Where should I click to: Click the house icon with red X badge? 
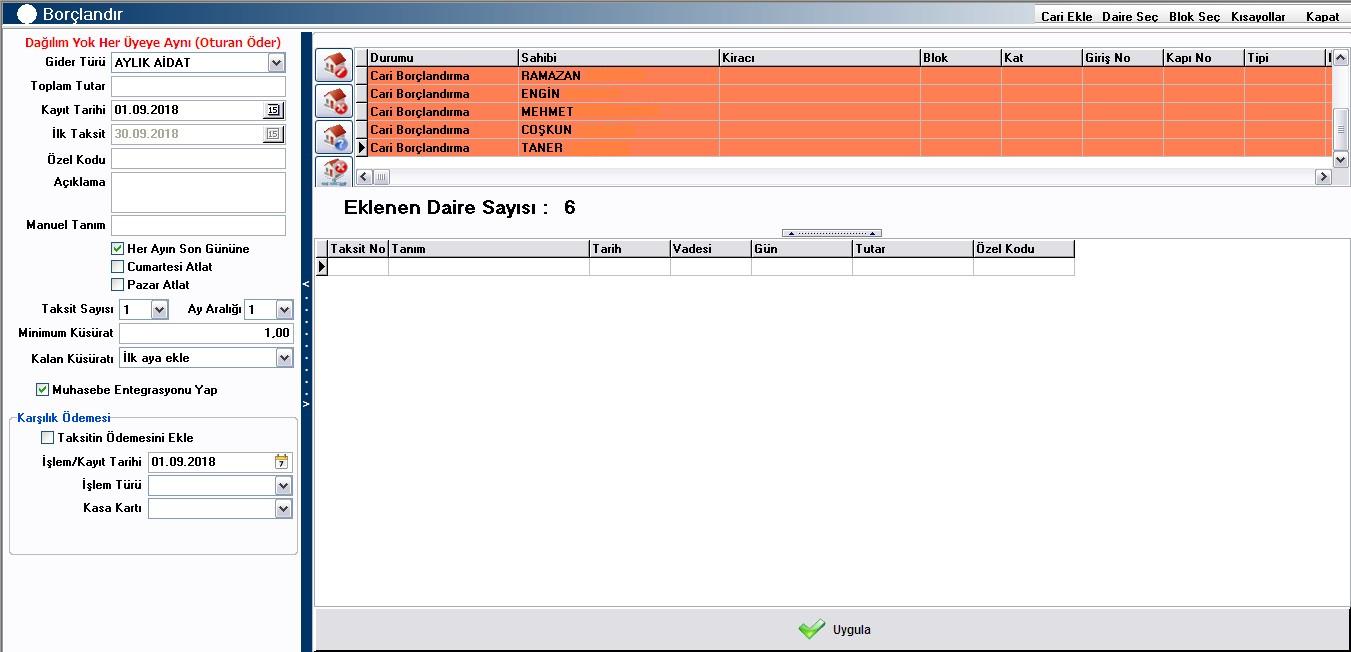(x=334, y=101)
